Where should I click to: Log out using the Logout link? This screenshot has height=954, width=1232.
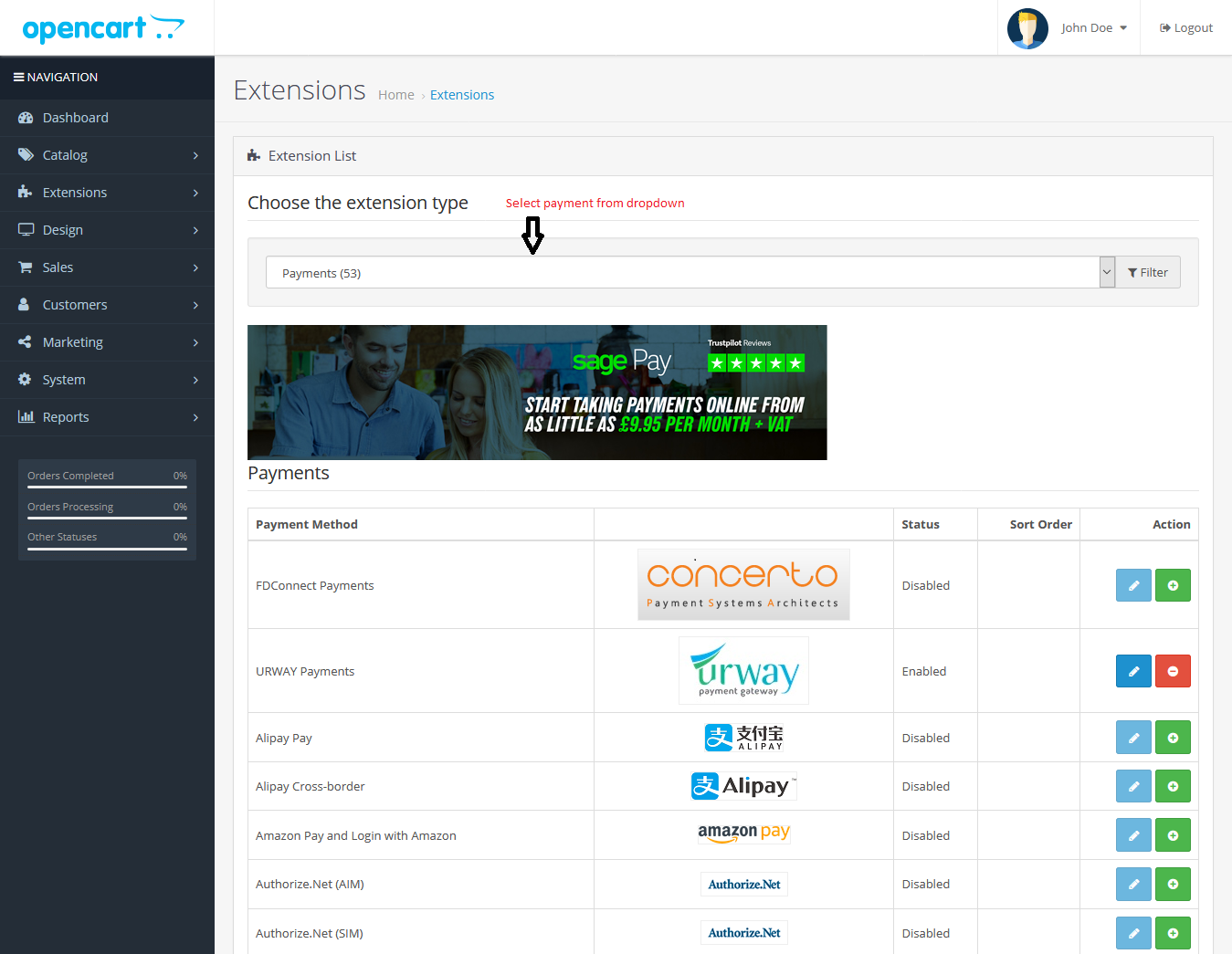tap(1186, 28)
